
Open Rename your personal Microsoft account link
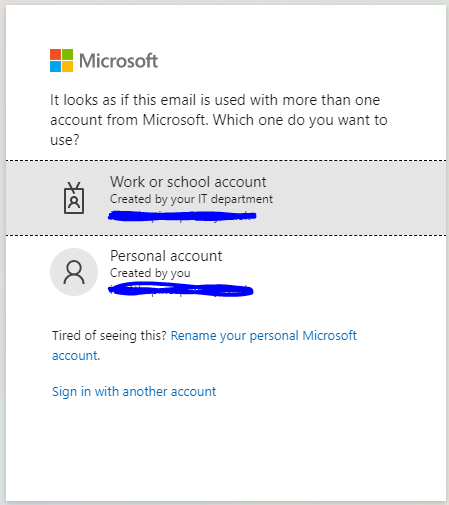point(204,345)
